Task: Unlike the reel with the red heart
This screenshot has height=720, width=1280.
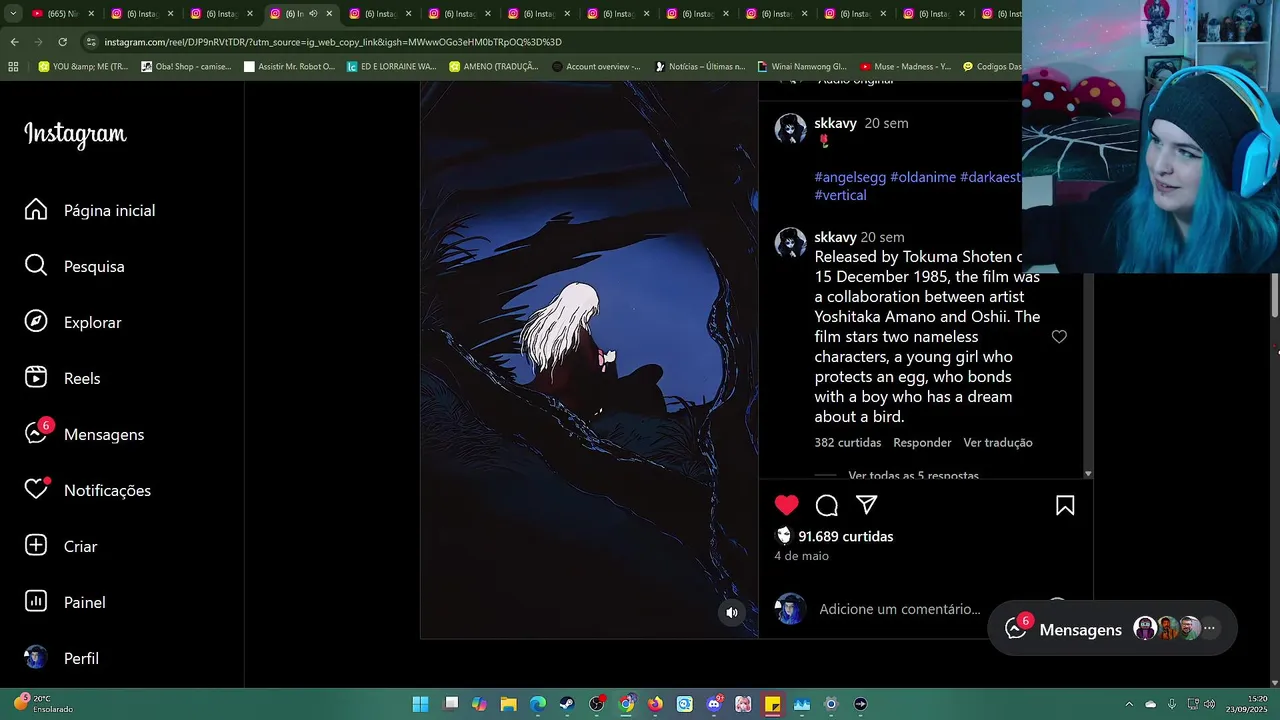Action: (x=787, y=505)
